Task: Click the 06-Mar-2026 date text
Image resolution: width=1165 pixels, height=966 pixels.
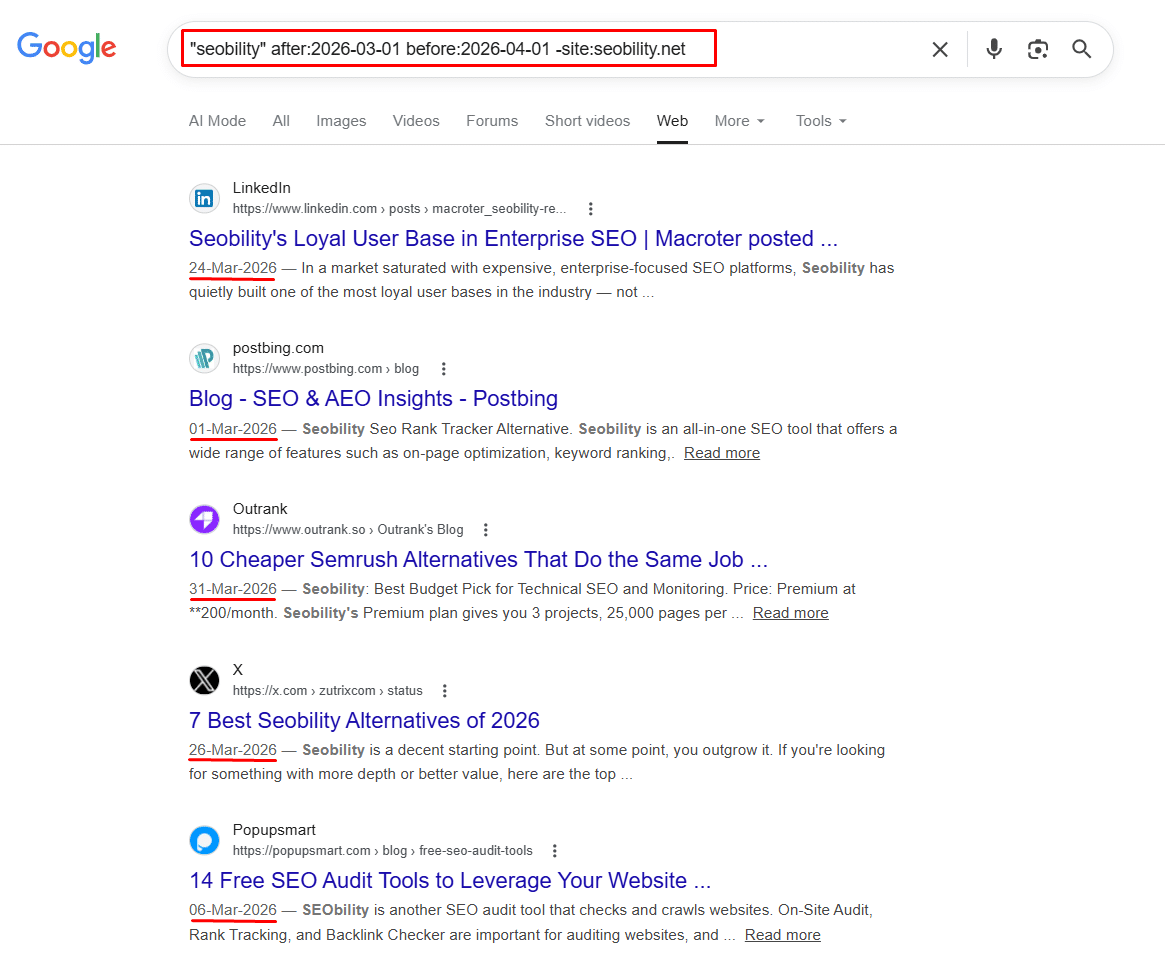Action: pyautogui.click(x=233, y=910)
